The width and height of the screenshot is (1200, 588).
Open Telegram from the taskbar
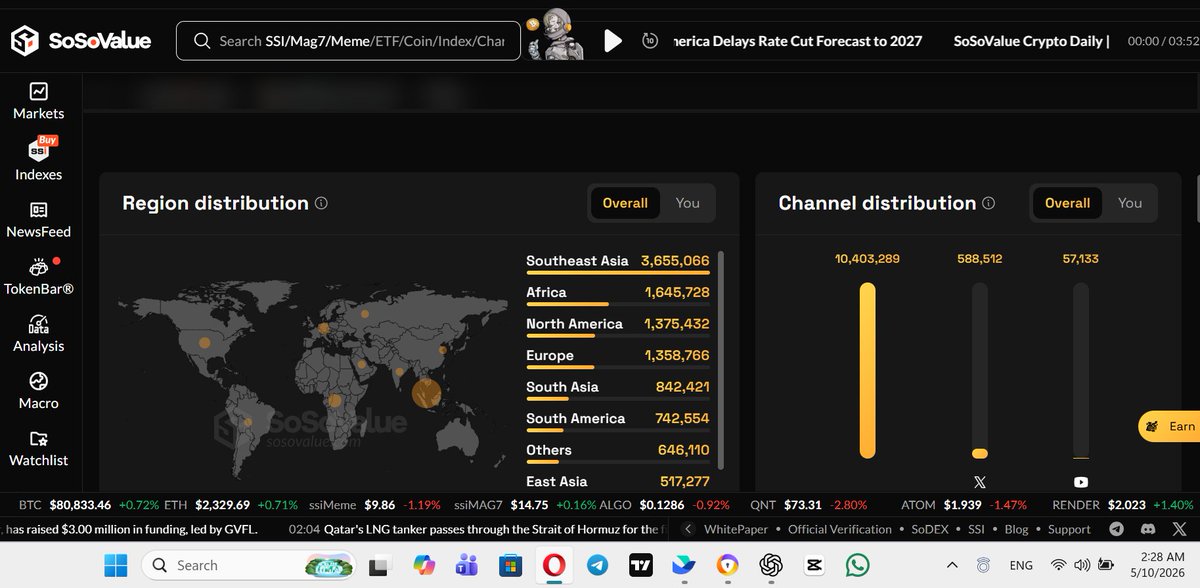click(597, 566)
